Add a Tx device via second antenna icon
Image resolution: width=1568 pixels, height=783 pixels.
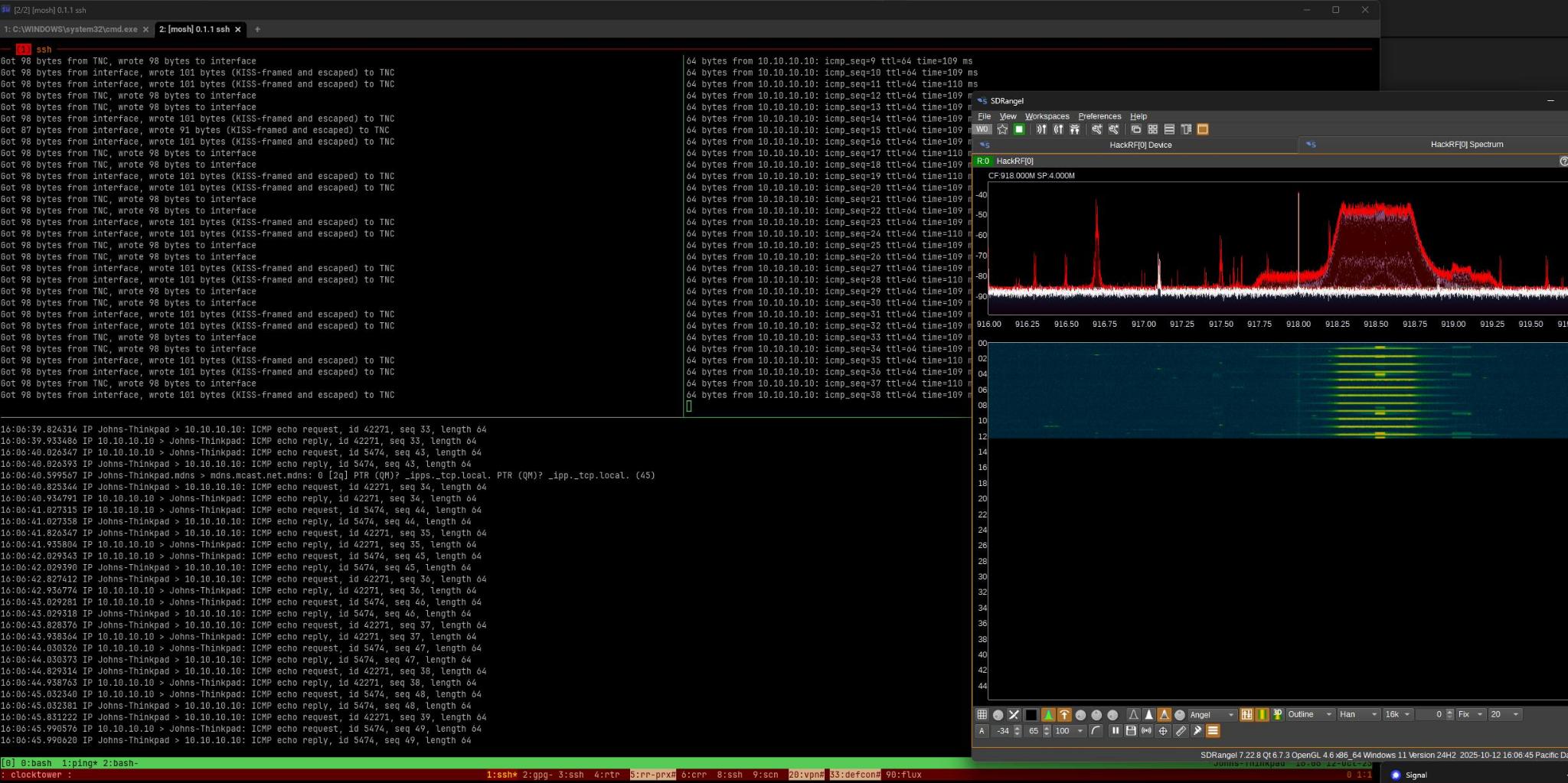point(1058,129)
